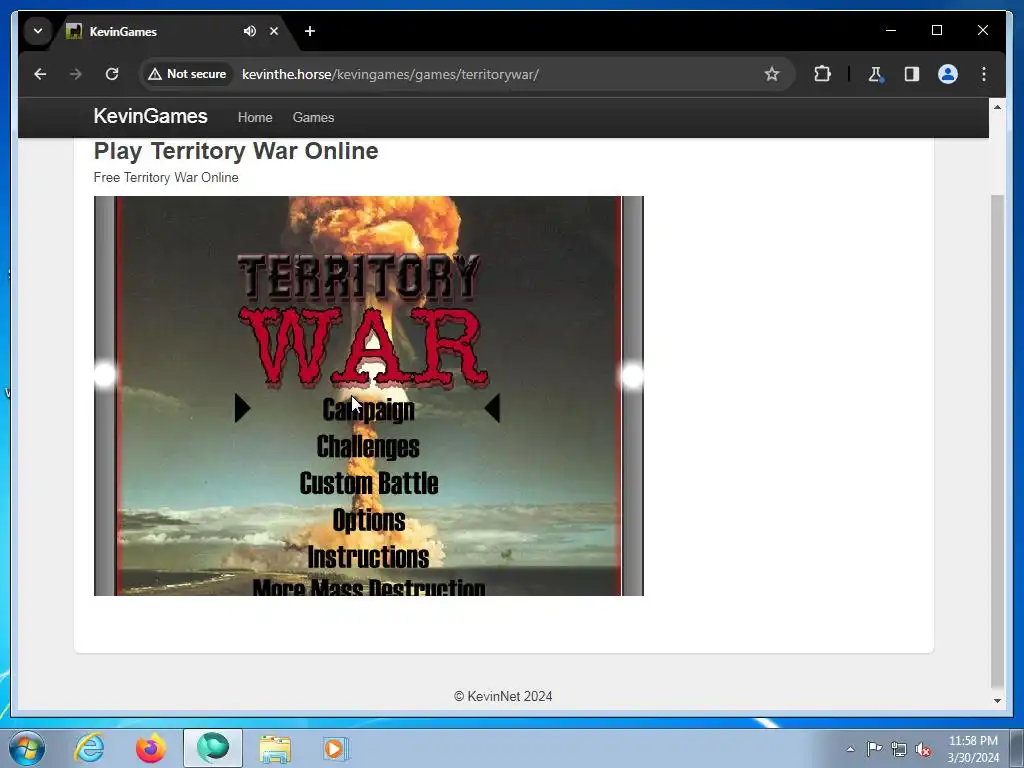
Task: Open the profile avatar menu
Action: click(x=948, y=74)
